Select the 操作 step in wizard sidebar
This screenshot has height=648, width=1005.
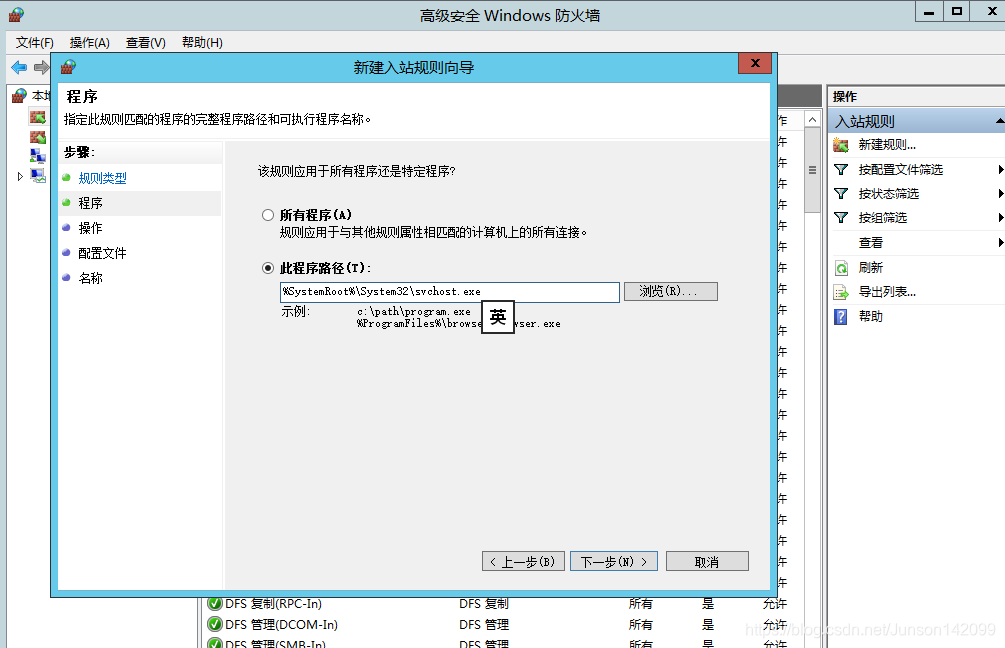point(90,228)
